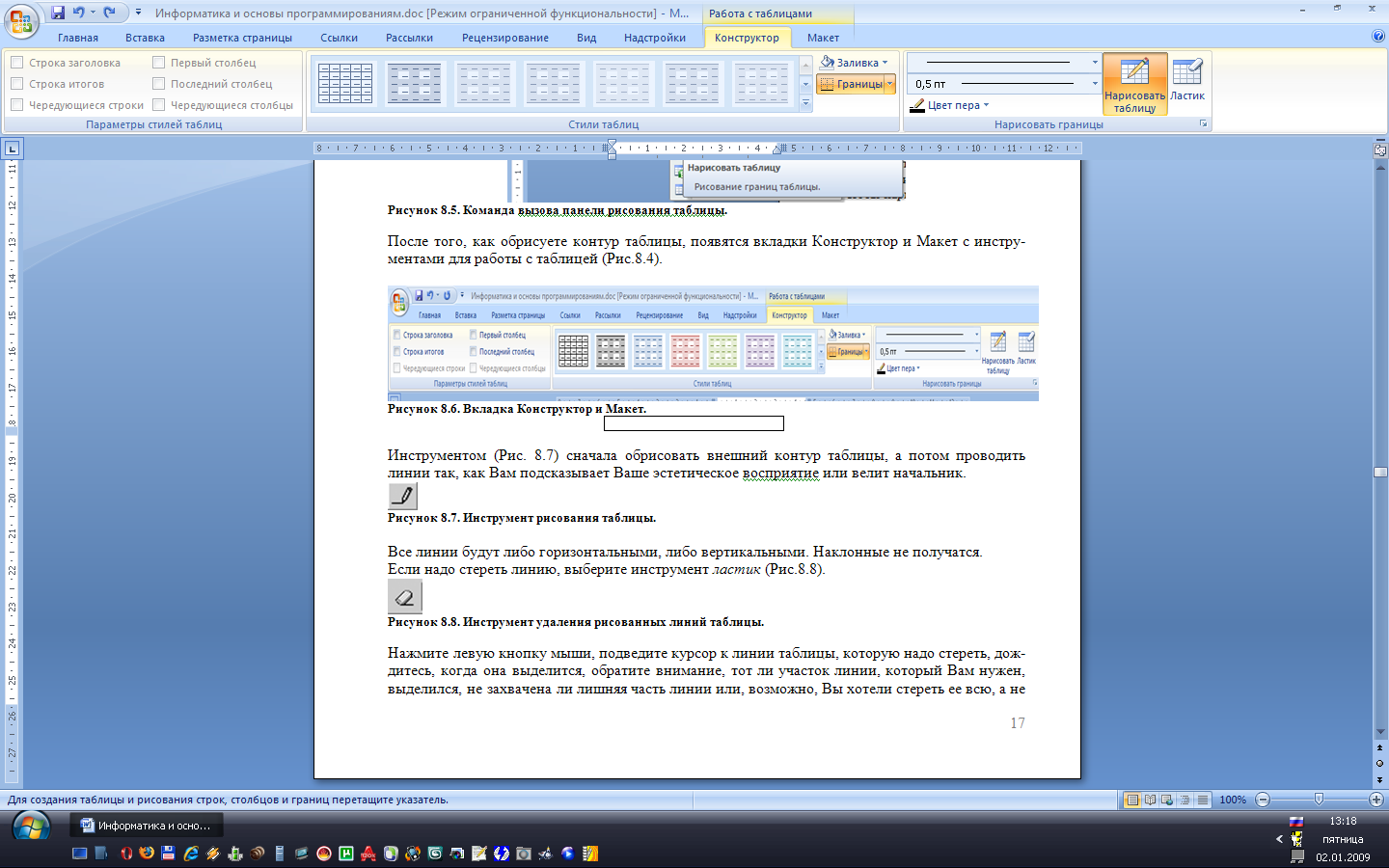Open undo history dropdown arrow
Image resolution: width=1389 pixels, height=868 pixels.
point(93,13)
